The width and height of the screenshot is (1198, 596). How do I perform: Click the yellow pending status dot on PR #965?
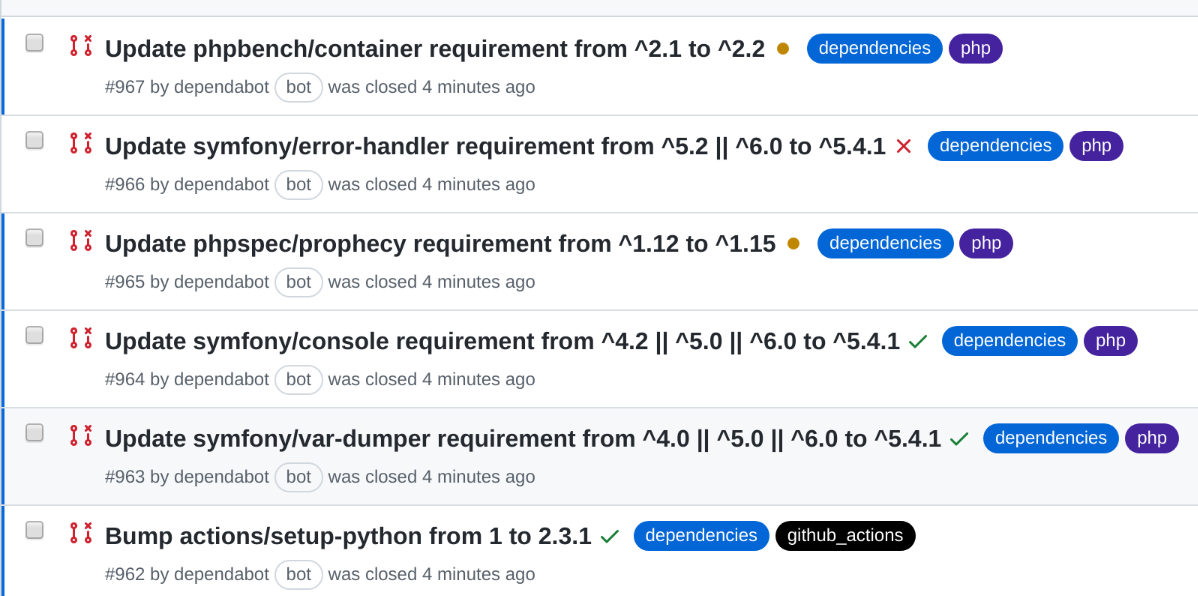793,243
